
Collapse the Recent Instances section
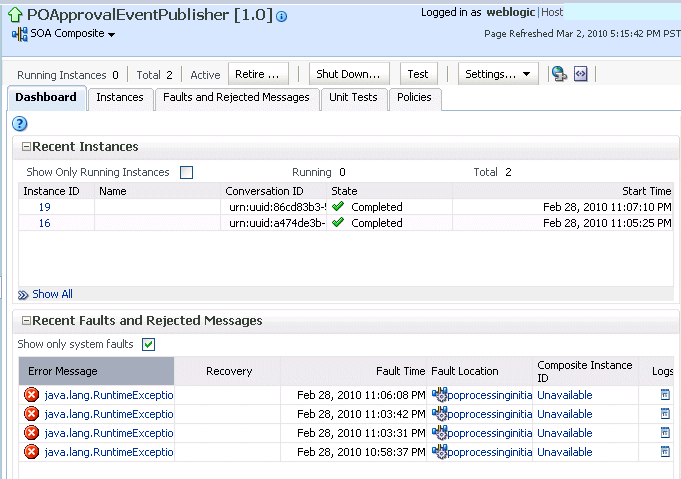coord(26,147)
